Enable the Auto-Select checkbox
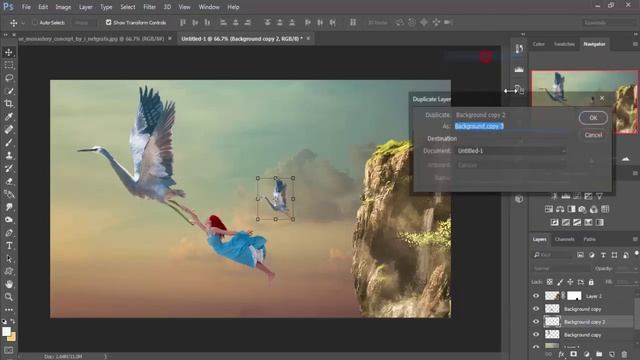 pyautogui.click(x=35, y=22)
